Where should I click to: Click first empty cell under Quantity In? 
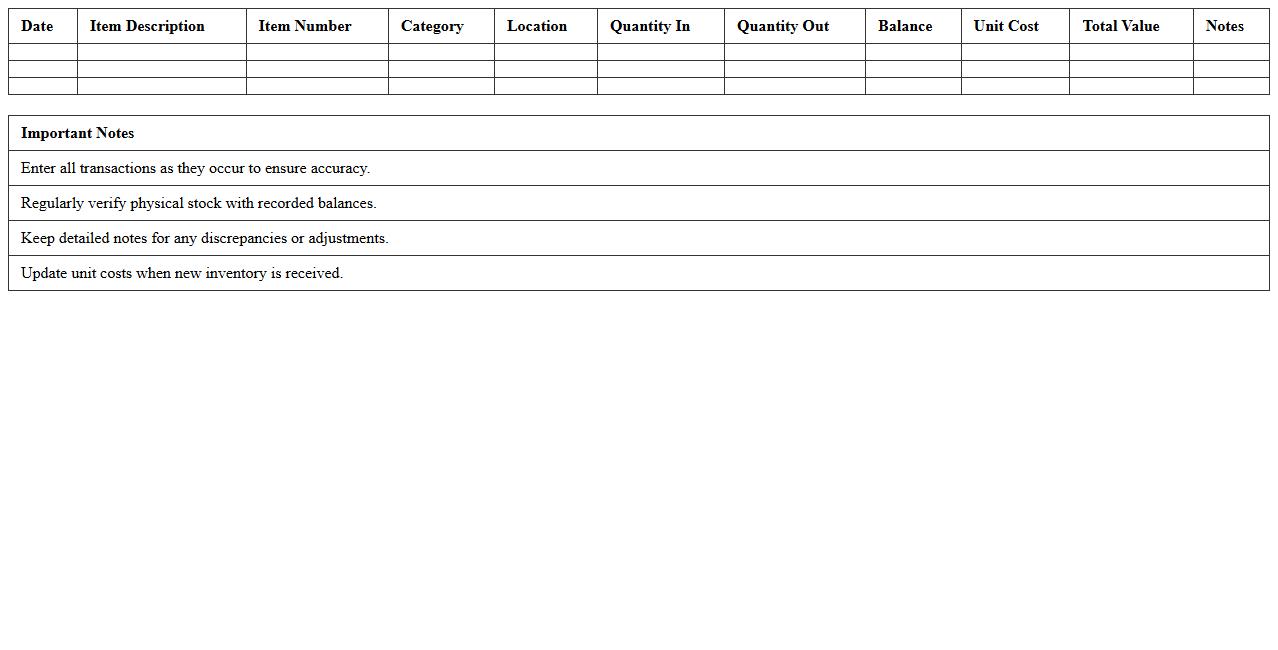pyautogui.click(x=661, y=52)
